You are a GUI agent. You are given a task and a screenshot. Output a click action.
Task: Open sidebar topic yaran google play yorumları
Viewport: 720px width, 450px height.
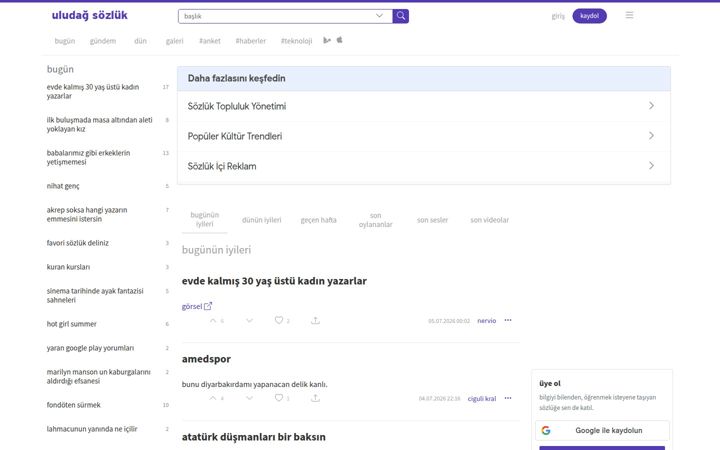tap(90, 348)
